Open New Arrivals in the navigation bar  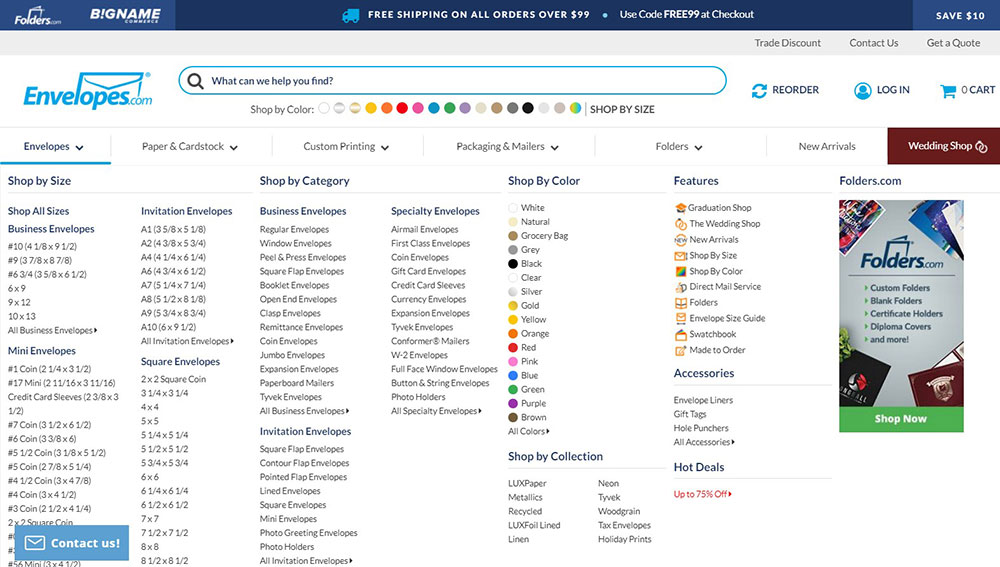click(x=827, y=147)
